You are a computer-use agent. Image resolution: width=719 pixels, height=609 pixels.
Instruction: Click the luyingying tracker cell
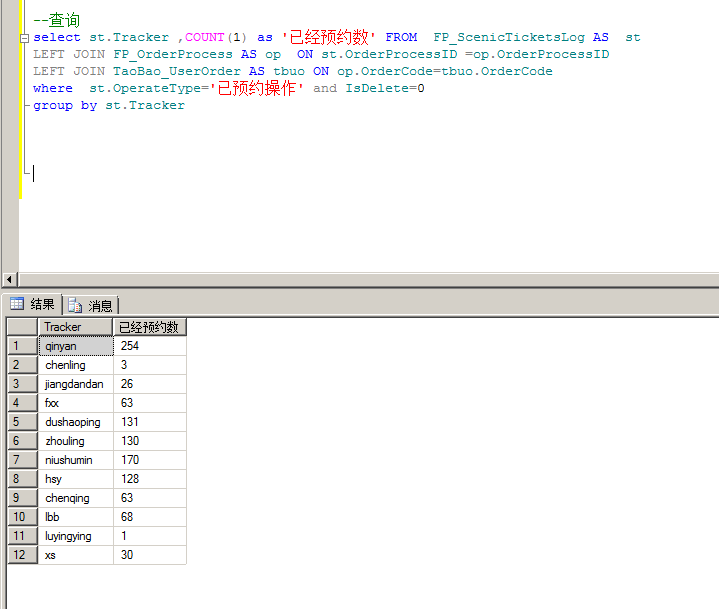tap(76, 536)
